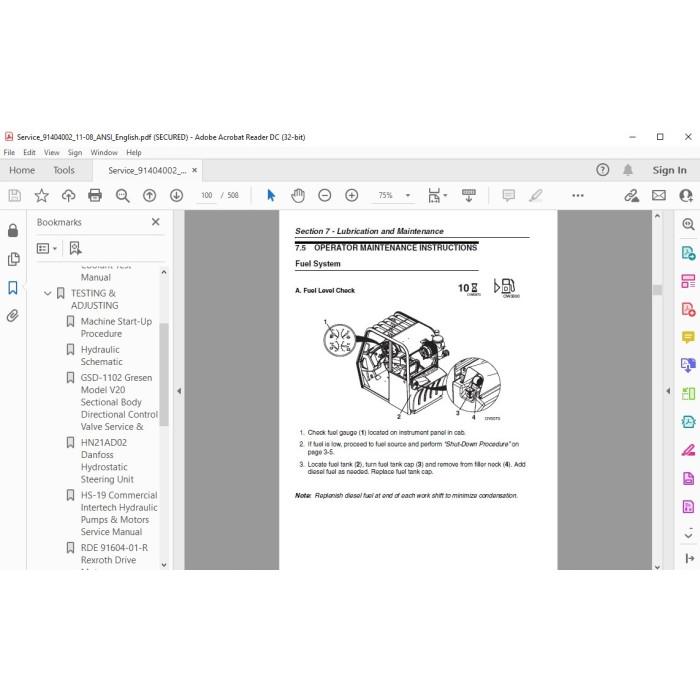Screen dimensions: 700x700
Task: Open Organize Pages tool in right pane
Action: pyautogui.click(x=688, y=281)
